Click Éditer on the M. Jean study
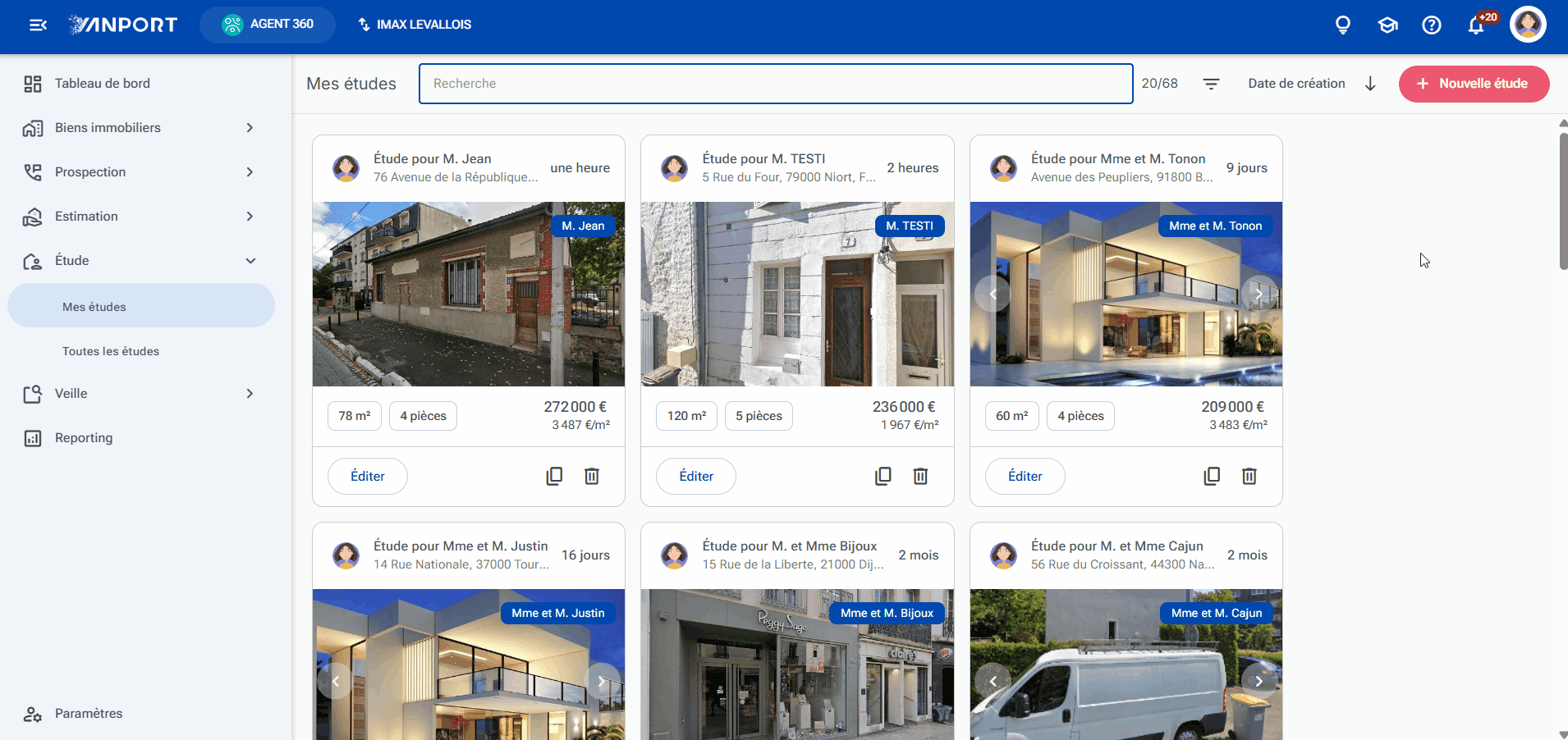The height and width of the screenshot is (740, 1568). coord(368,476)
